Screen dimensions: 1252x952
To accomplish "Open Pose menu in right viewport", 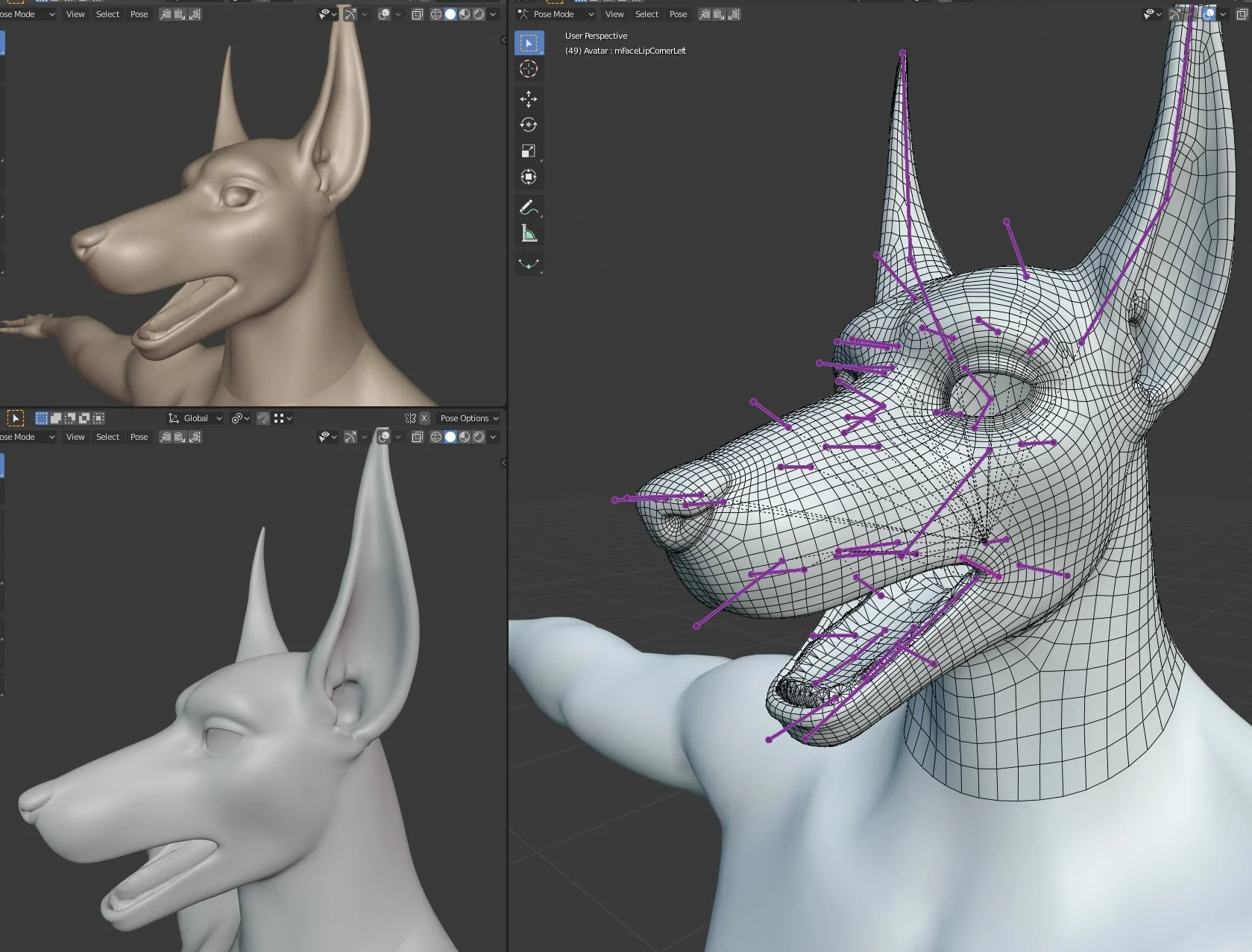I will click(678, 14).
